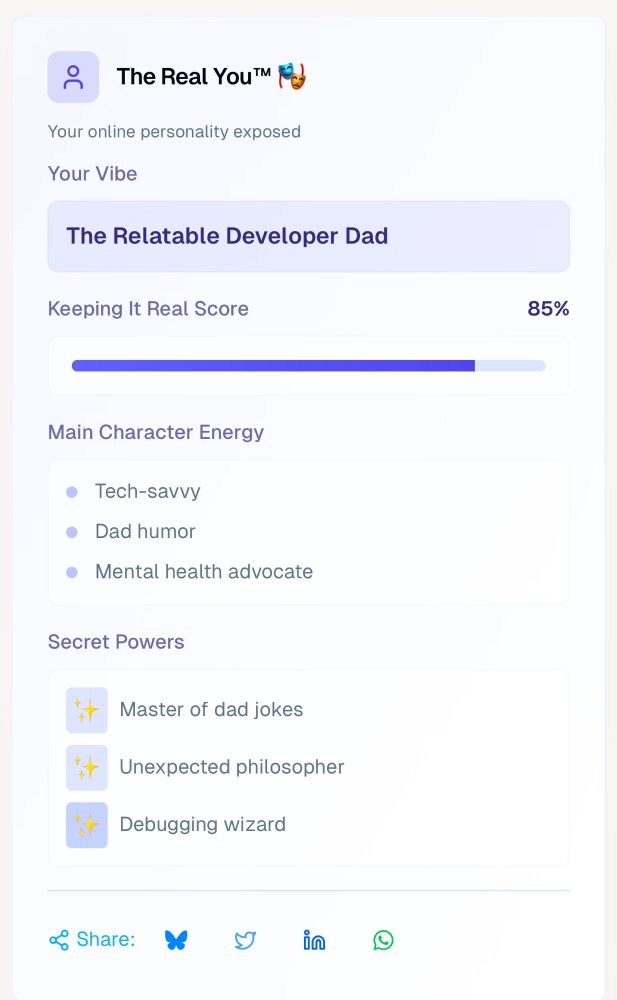The image size is (617, 1000).
Task: Expand The Relatable Developer Dad vibe card
Action: 308,236
